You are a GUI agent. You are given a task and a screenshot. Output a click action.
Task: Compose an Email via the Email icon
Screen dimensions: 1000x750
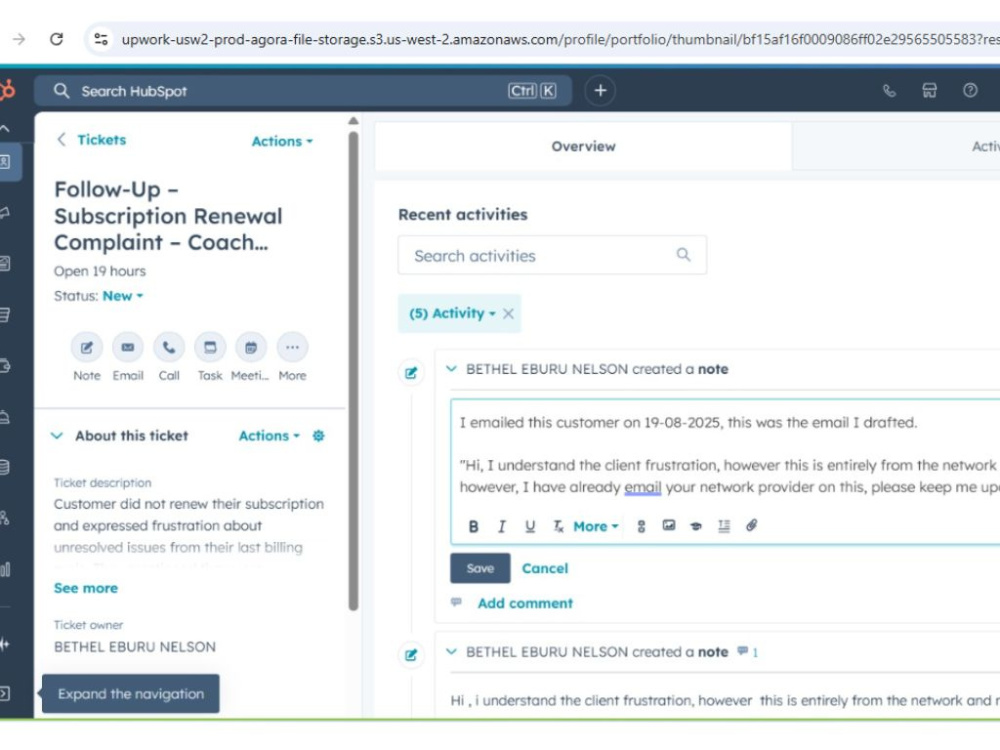tap(128, 348)
